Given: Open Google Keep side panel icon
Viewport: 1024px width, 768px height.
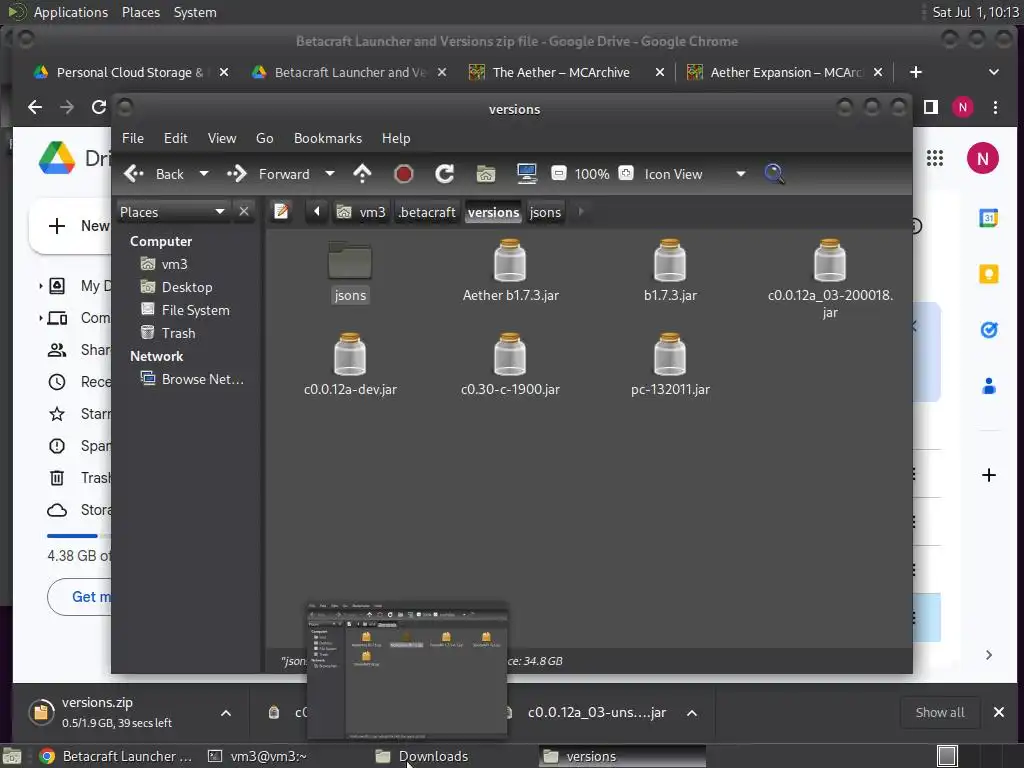Looking at the screenshot, I should click(989, 274).
